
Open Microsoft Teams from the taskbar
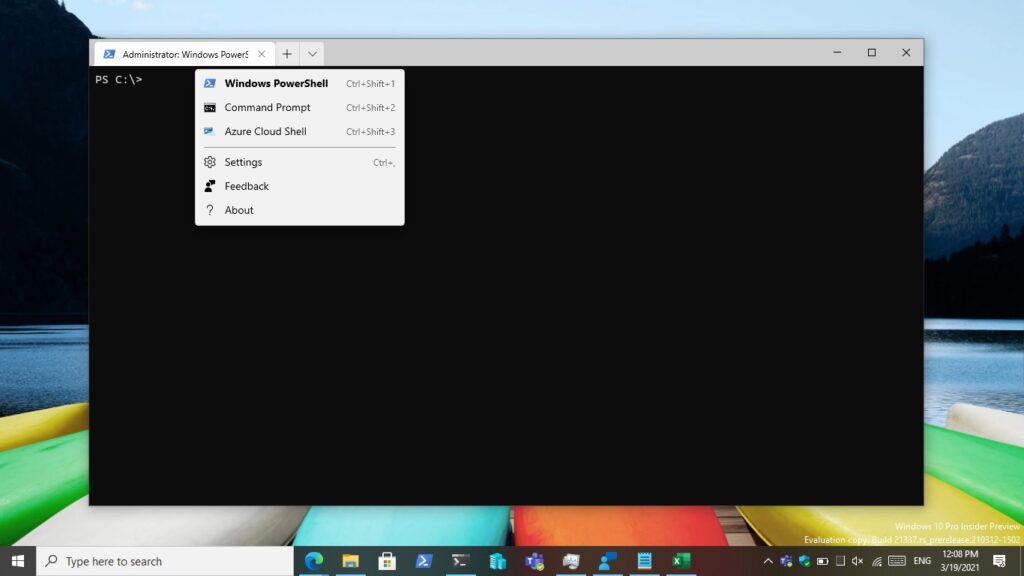point(534,561)
